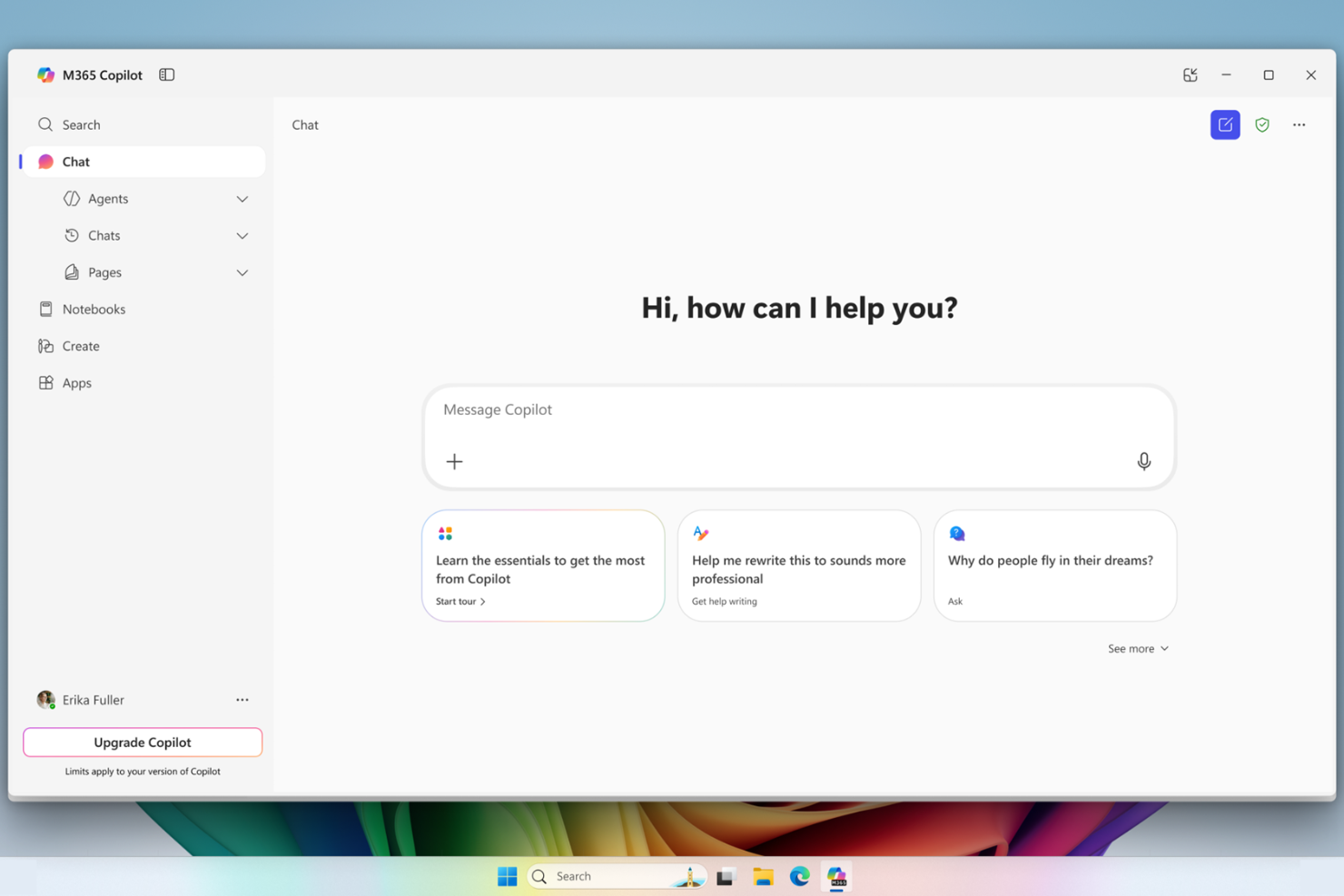Select the rewrite to sound professional card

pyautogui.click(x=799, y=566)
